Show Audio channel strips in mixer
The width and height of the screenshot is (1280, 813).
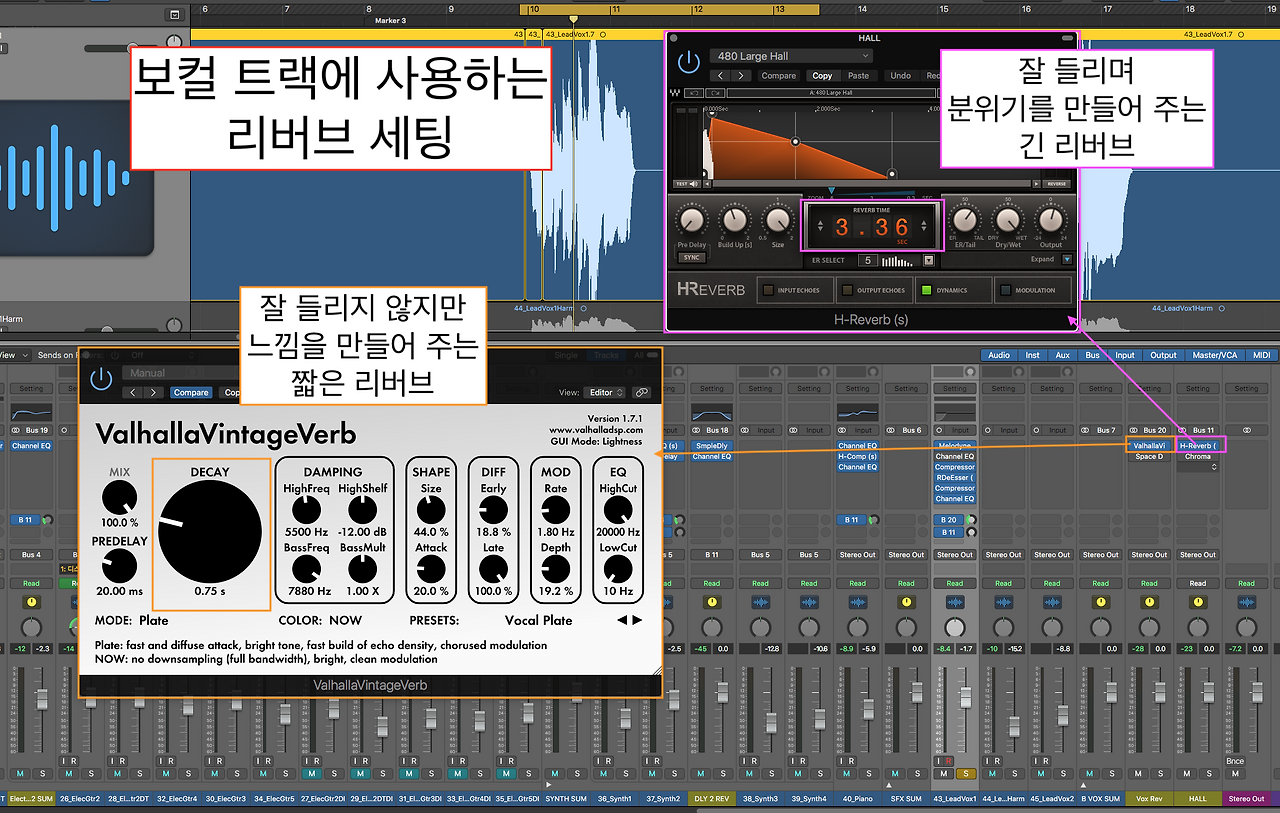pyautogui.click(x=999, y=355)
